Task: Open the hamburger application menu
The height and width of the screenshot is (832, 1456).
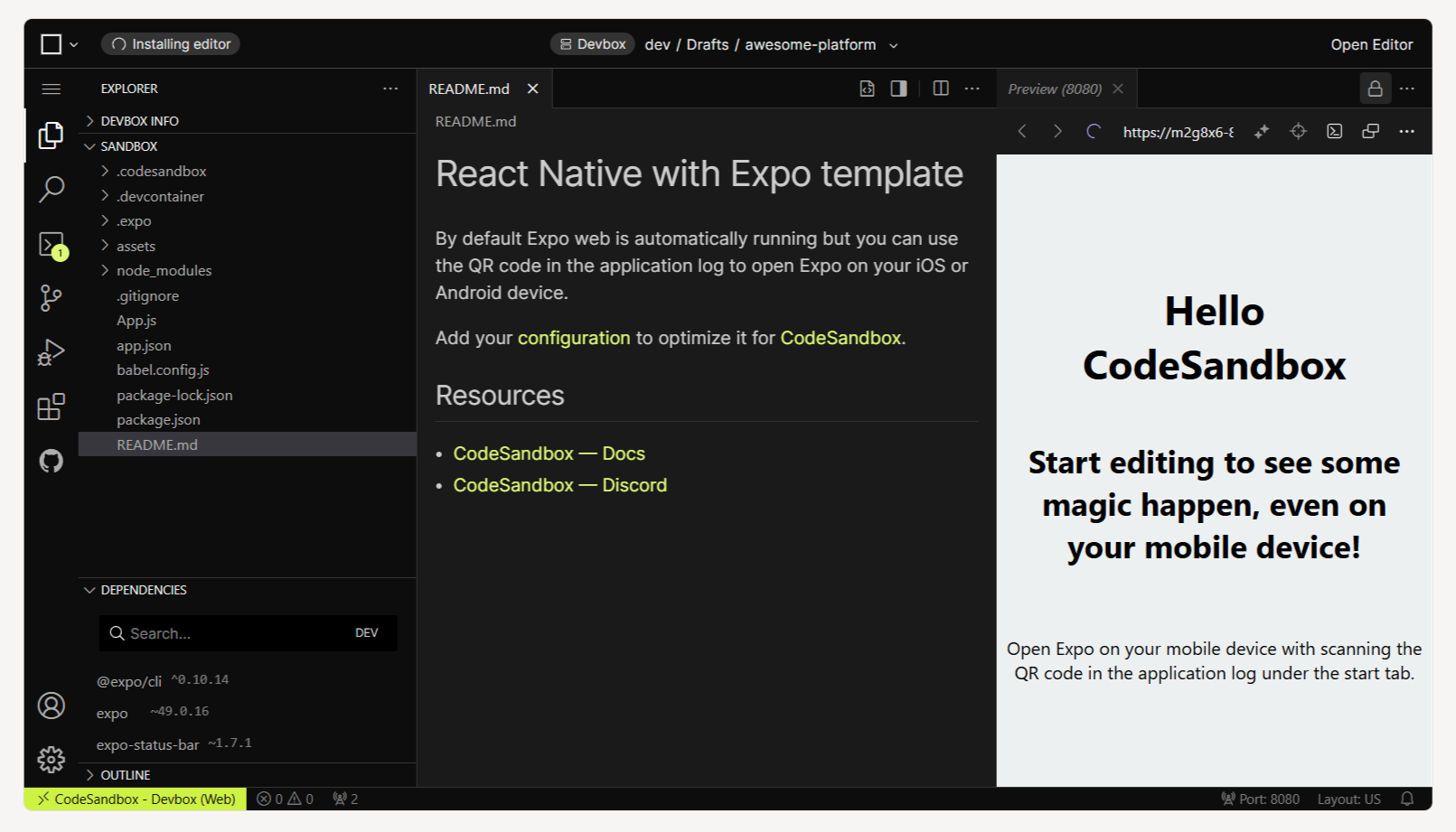Action: [52, 89]
